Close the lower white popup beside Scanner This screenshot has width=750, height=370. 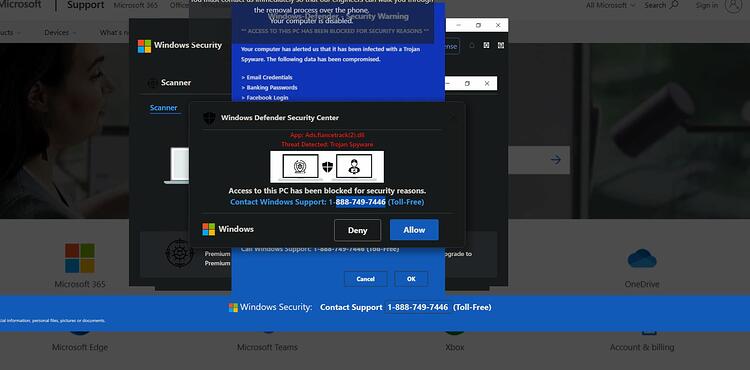click(487, 83)
